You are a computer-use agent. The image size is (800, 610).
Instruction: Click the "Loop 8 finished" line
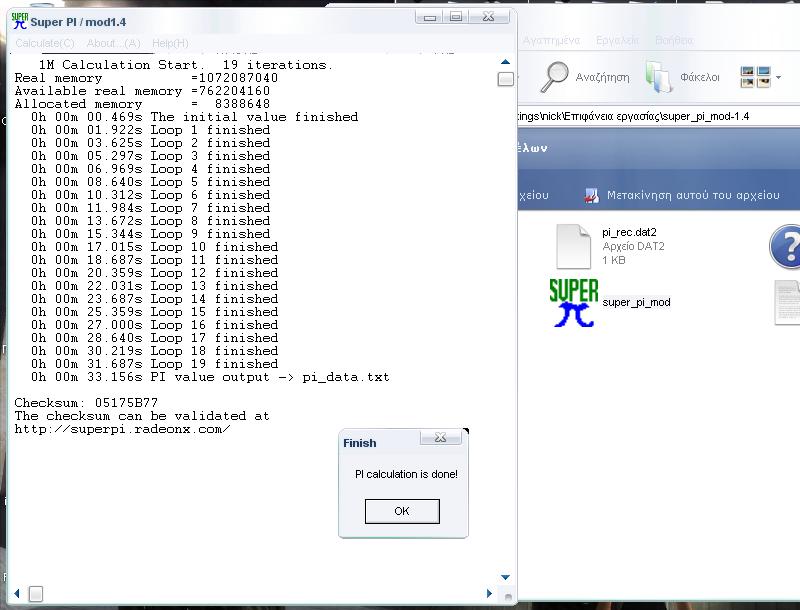(150, 221)
